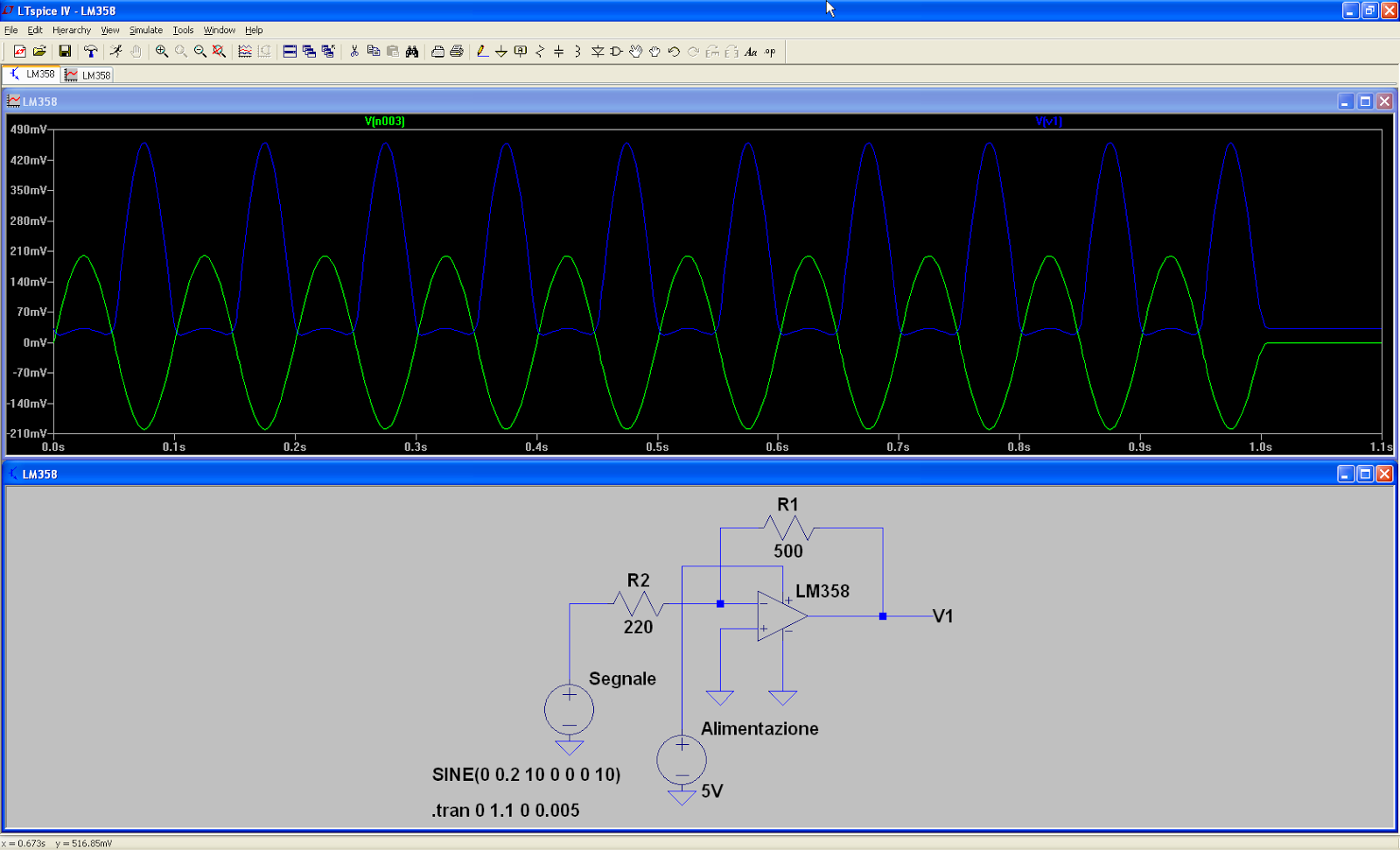Switch to the second LM358 tab
Image resolution: width=1400 pixels, height=850 pixels.
click(87, 74)
